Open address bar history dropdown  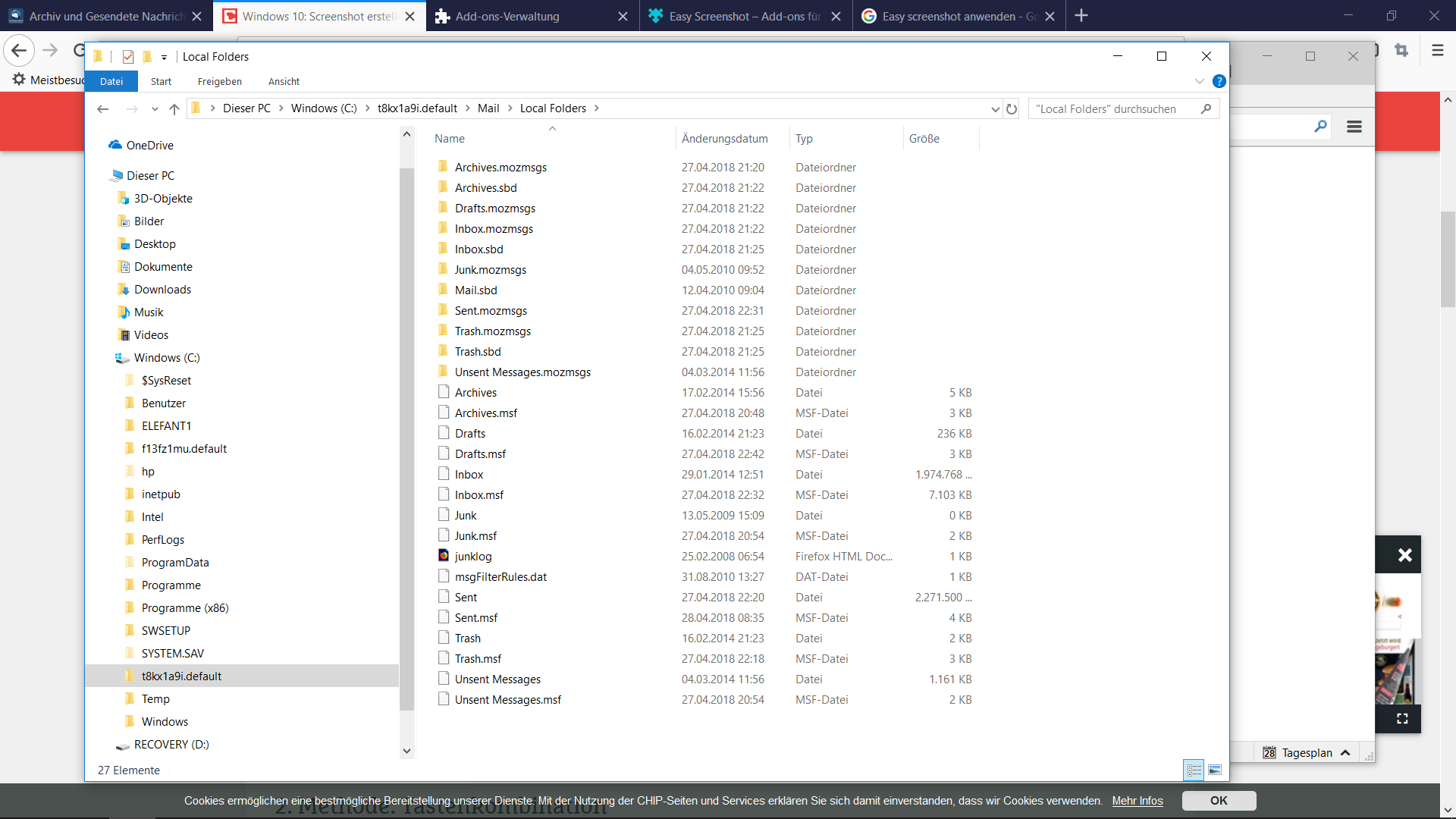point(995,109)
